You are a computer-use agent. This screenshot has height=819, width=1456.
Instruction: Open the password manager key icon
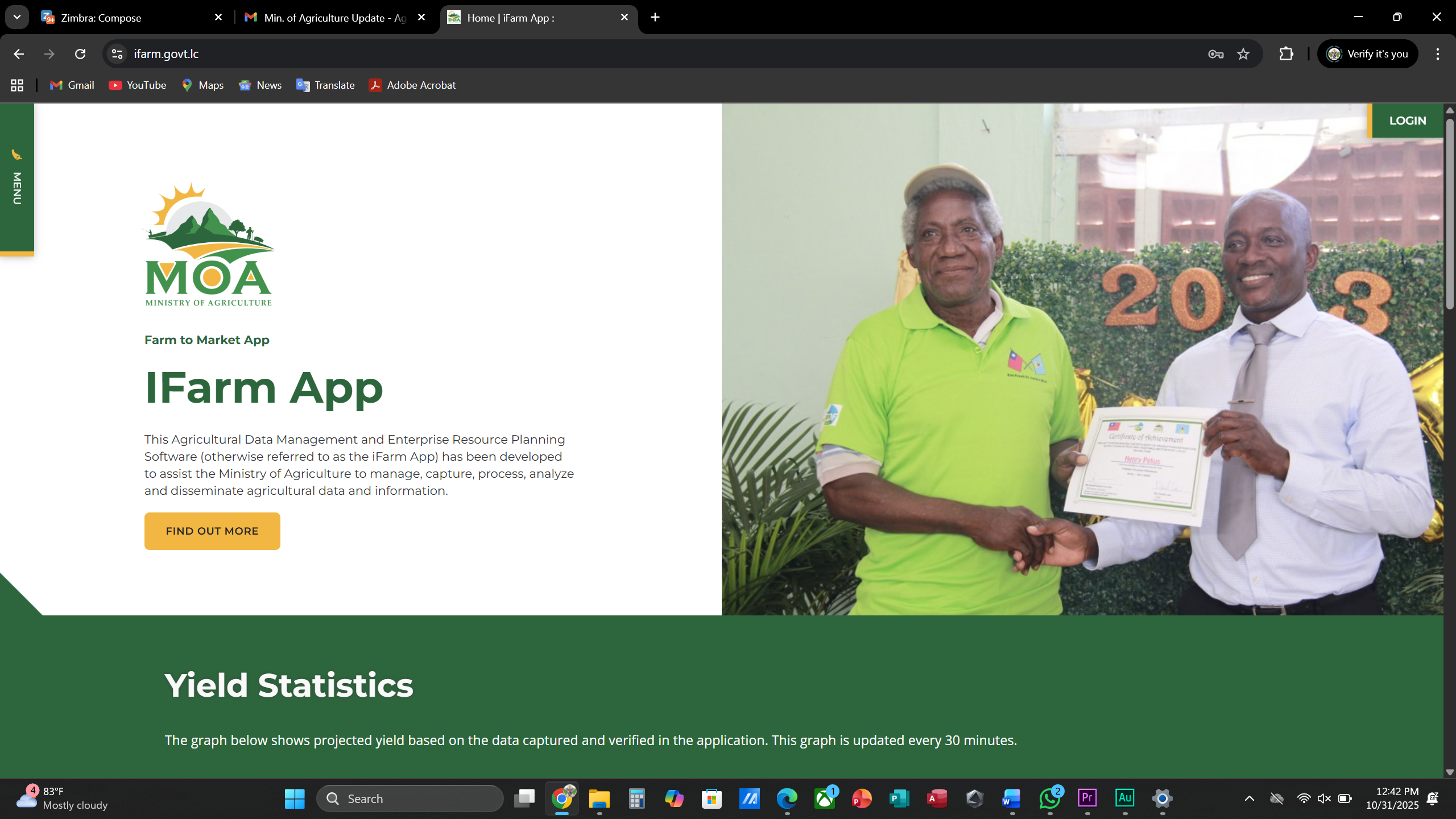point(1215,54)
